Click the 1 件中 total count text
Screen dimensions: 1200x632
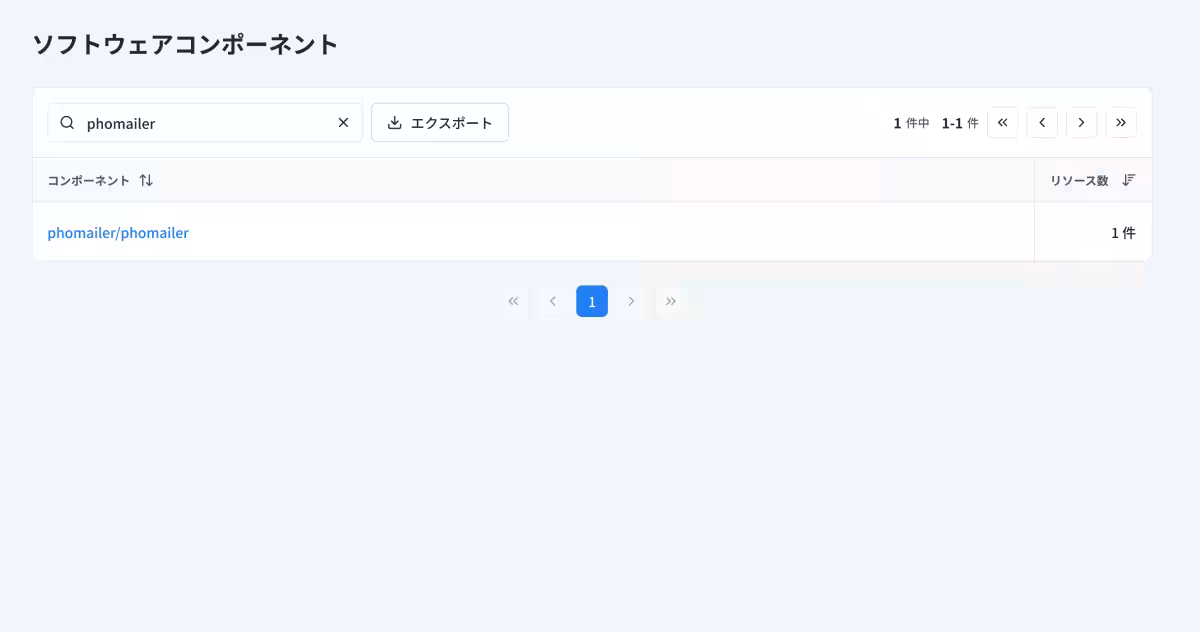tap(912, 123)
